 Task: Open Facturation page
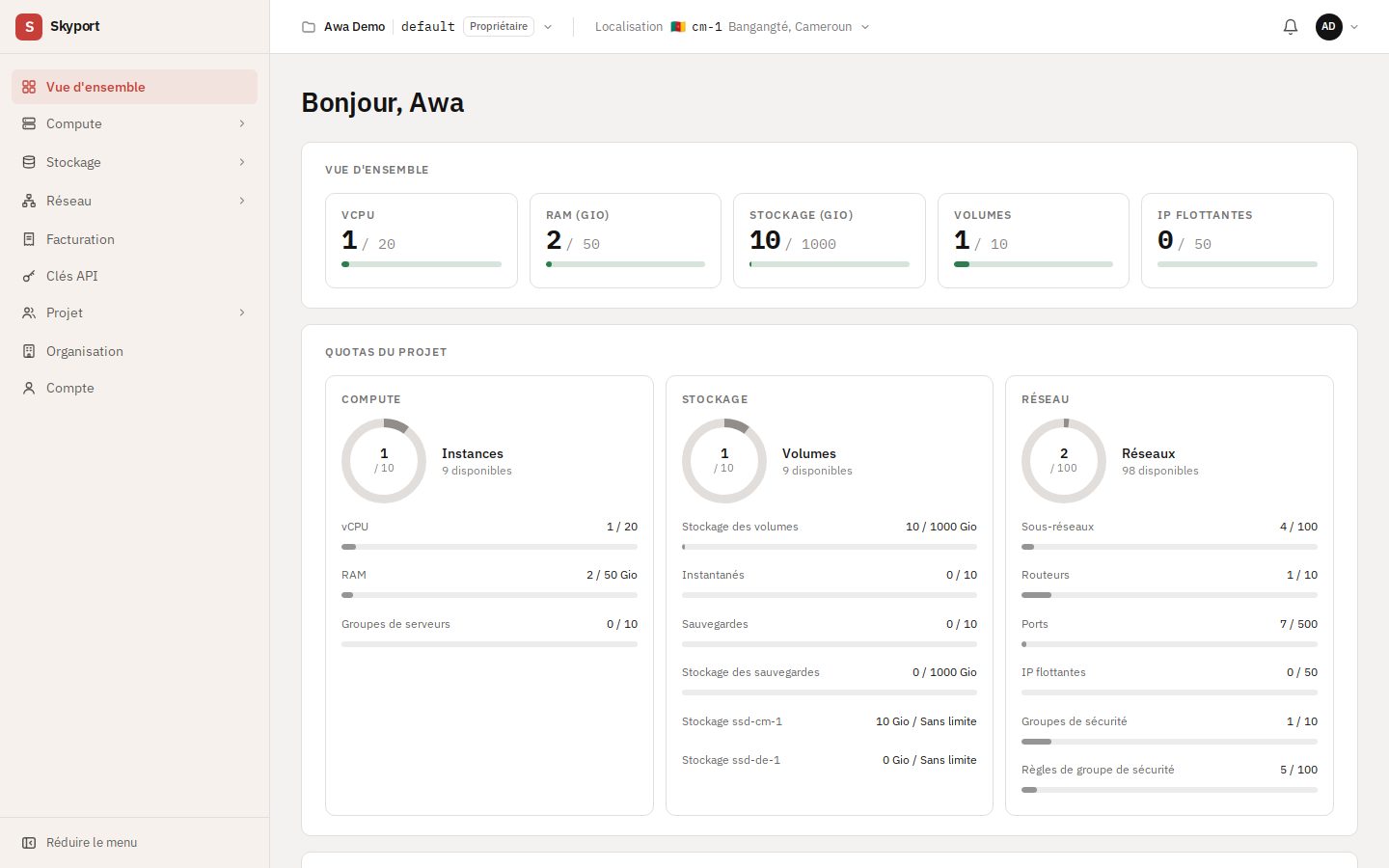135,239
